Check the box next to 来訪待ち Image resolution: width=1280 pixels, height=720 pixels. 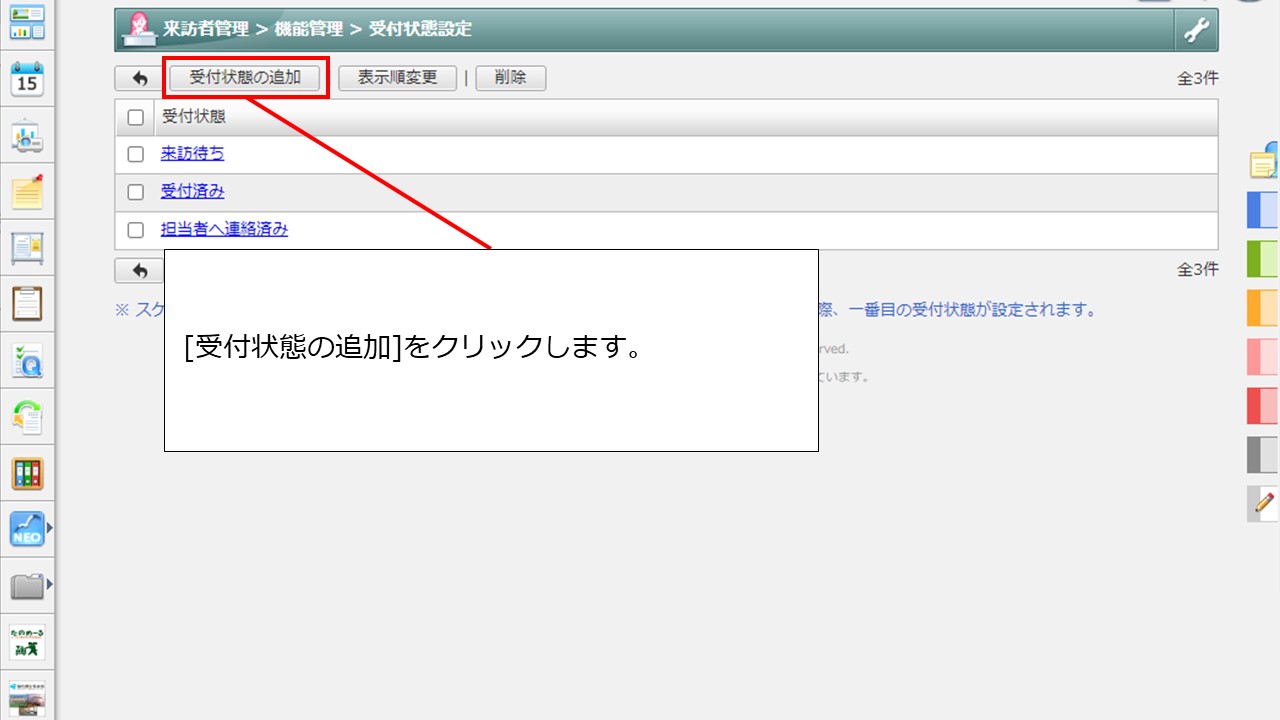[x=136, y=154]
